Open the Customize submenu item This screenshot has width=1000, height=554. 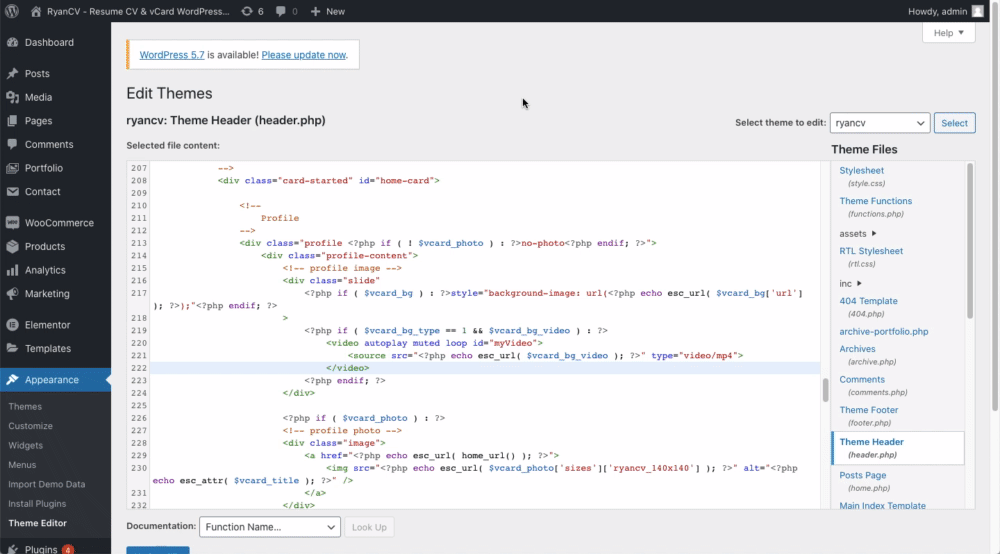pos(30,426)
